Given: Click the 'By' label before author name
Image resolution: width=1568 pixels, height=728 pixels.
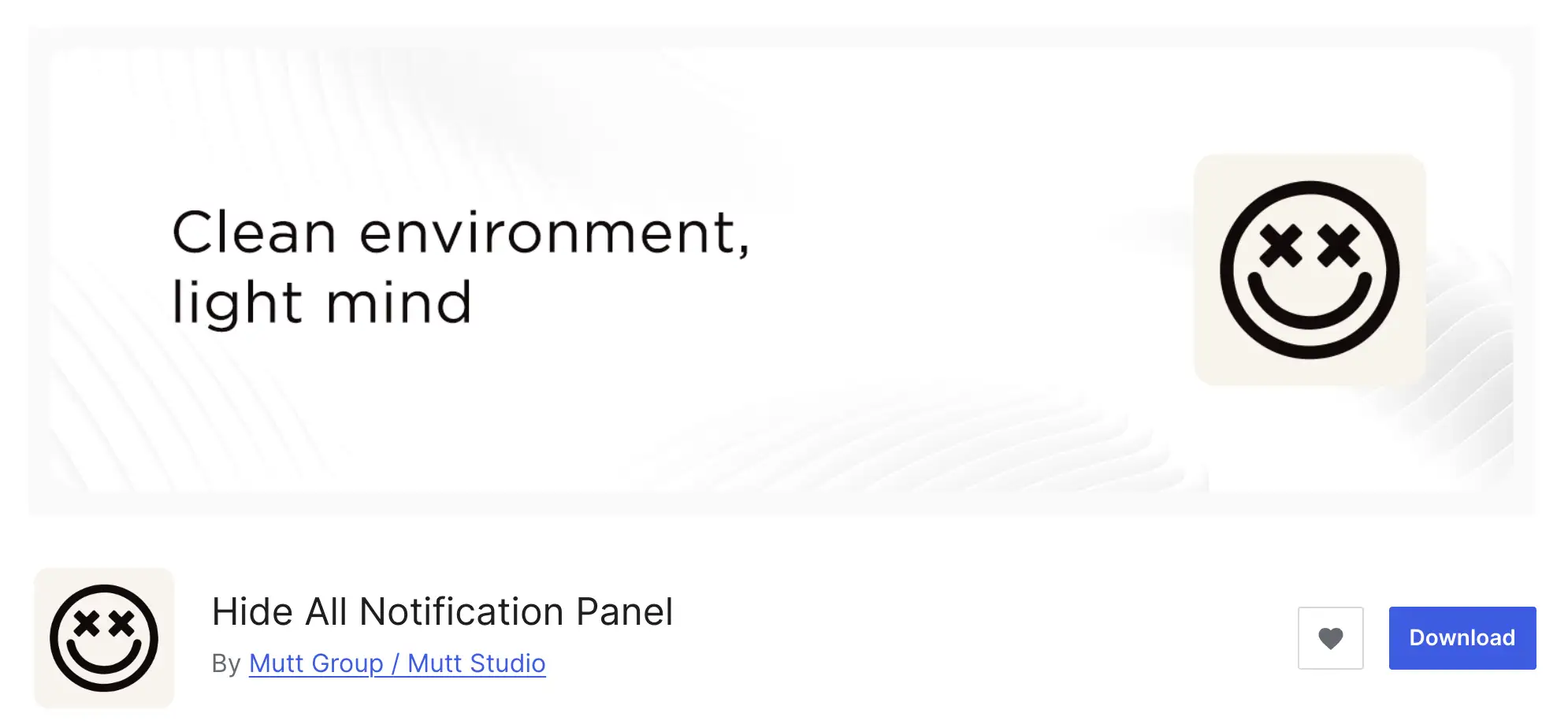Looking at the screenshot, I should tap(225, 664).
